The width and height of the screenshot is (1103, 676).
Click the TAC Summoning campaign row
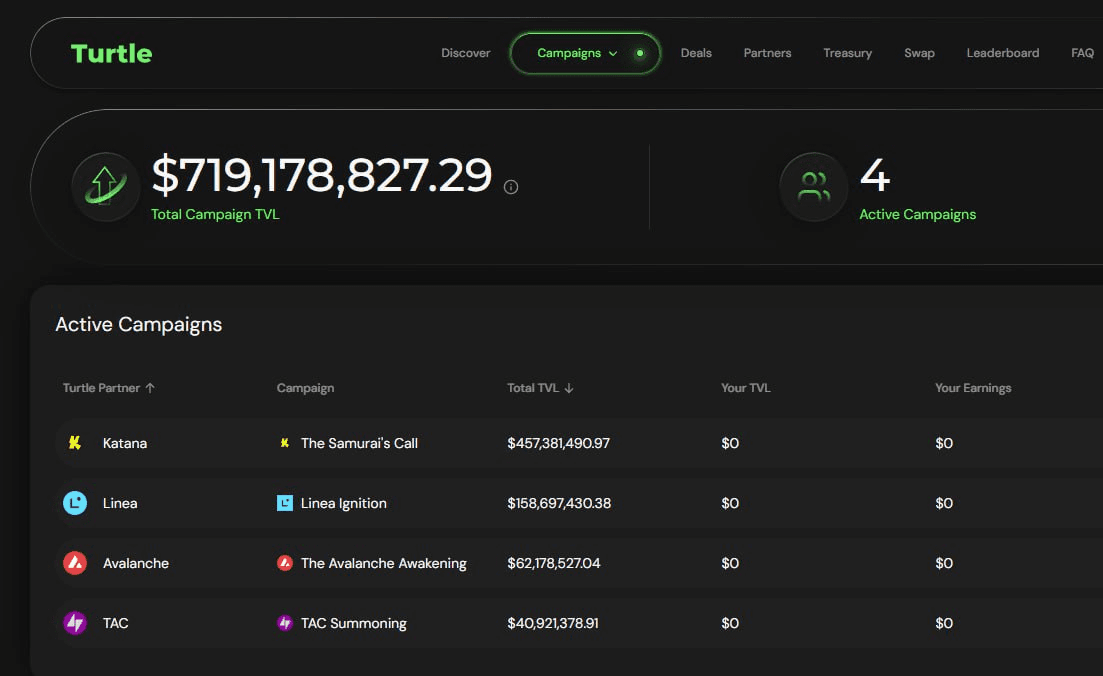353,623
